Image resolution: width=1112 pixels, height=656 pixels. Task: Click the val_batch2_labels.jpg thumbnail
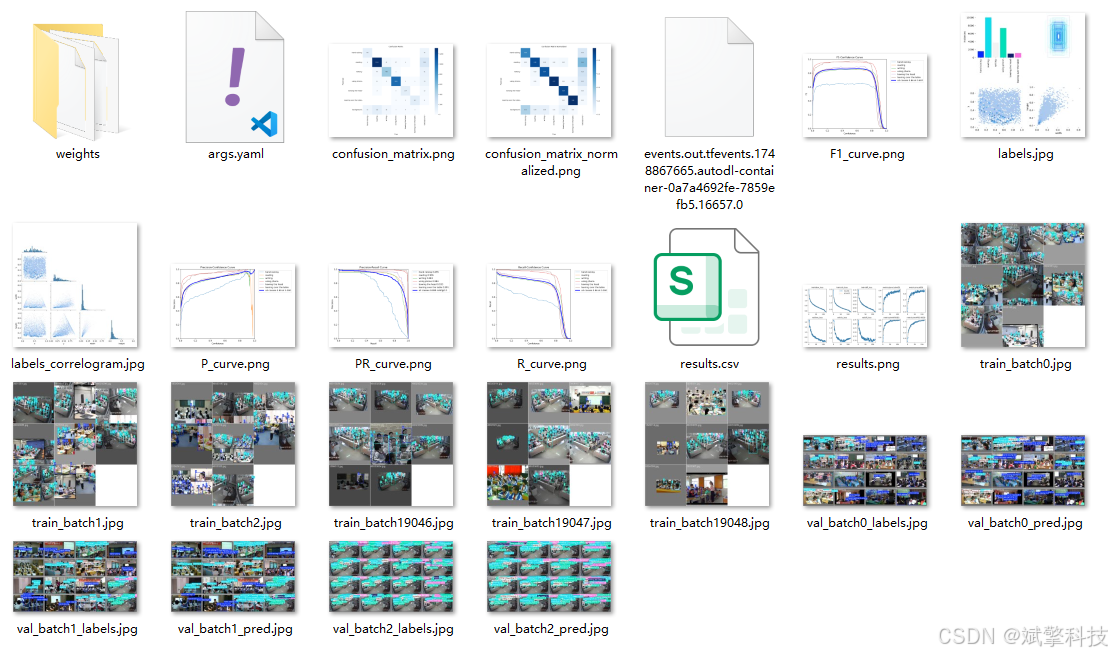click(x=393, y=577)
